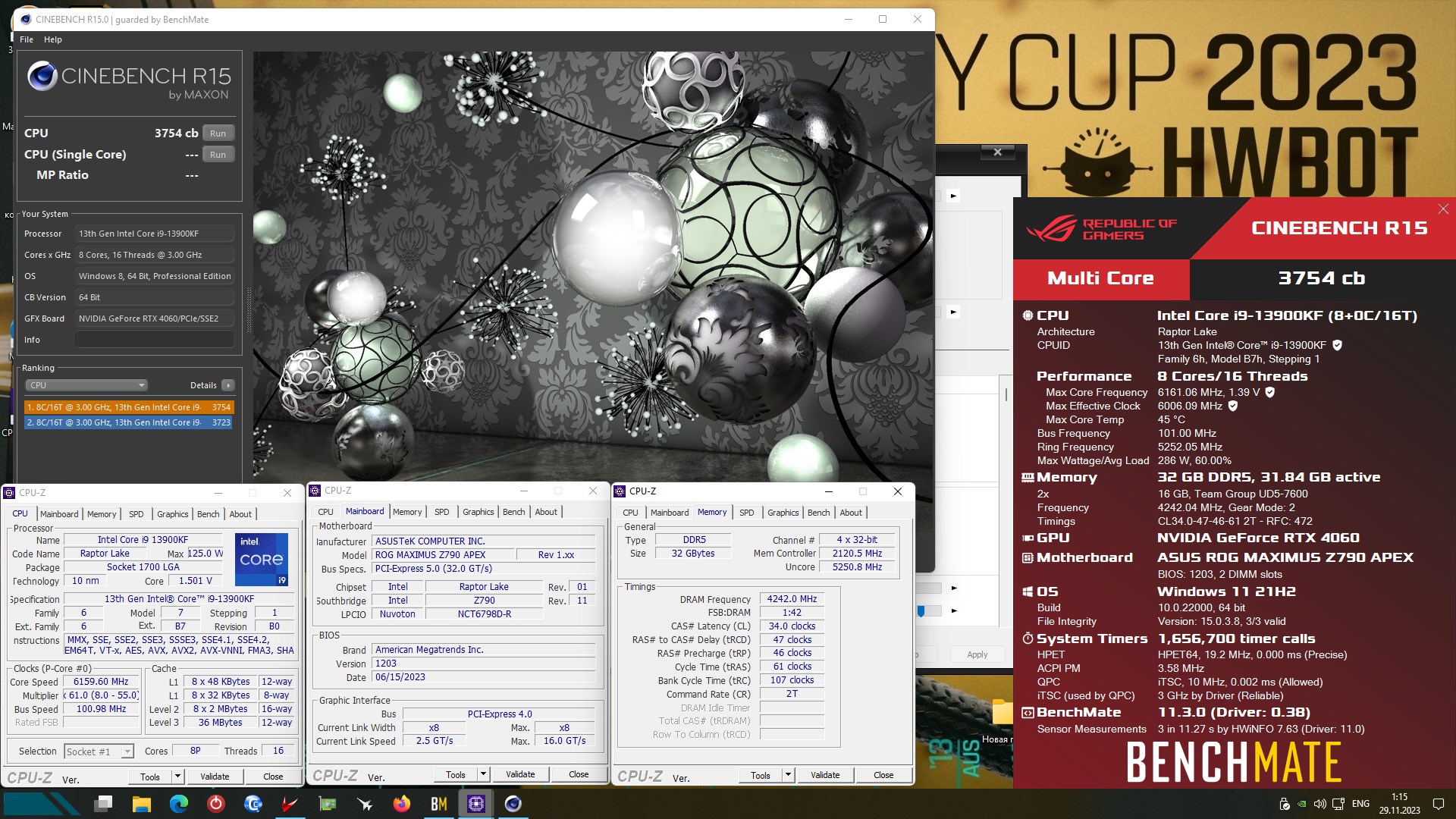Switch to CPU tab in right CPU-Z window
1456x819 pixels.
631,513
